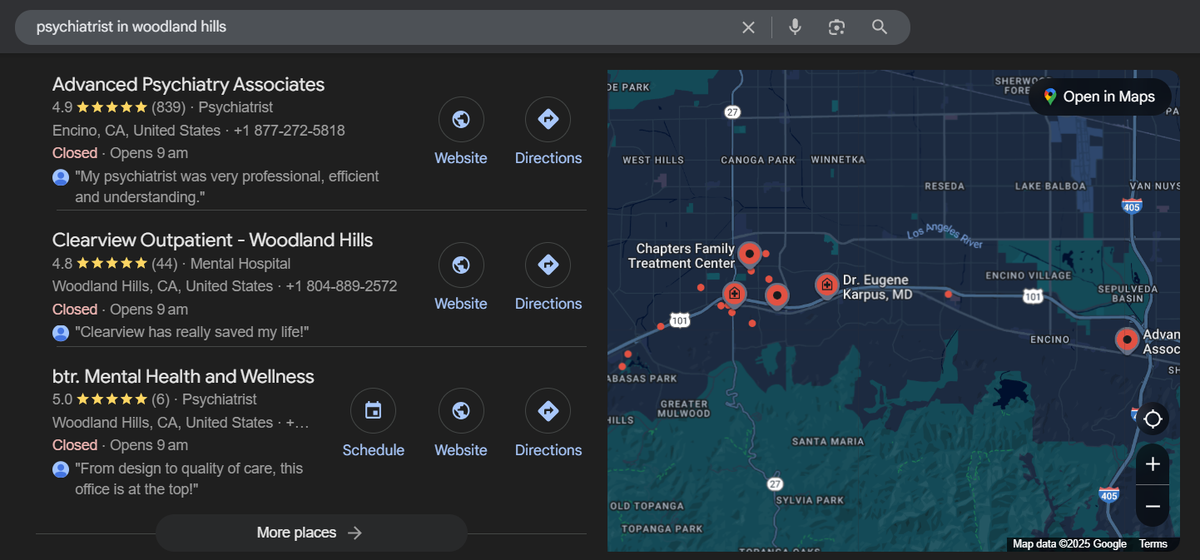Select Dr. Eugene Karpus, MD map marker
The image size is (1200, 560).
pos(827,285)
